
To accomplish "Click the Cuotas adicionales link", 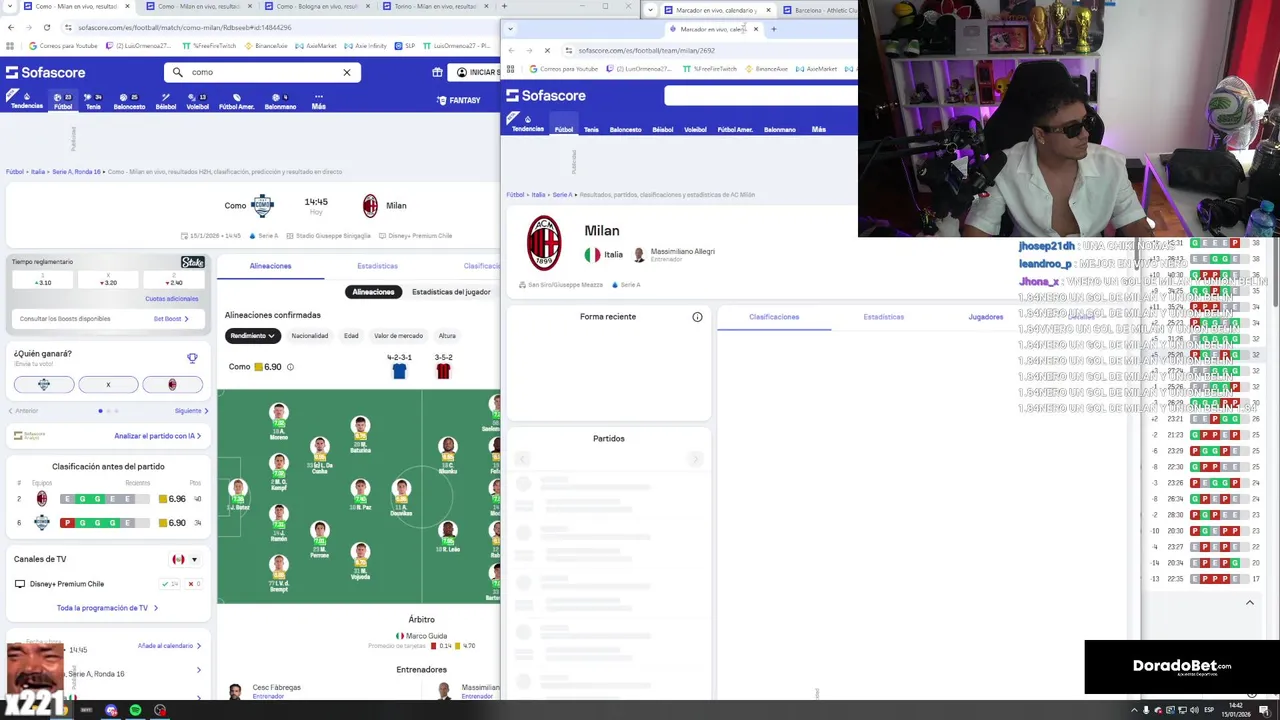I will click(171, 299).
